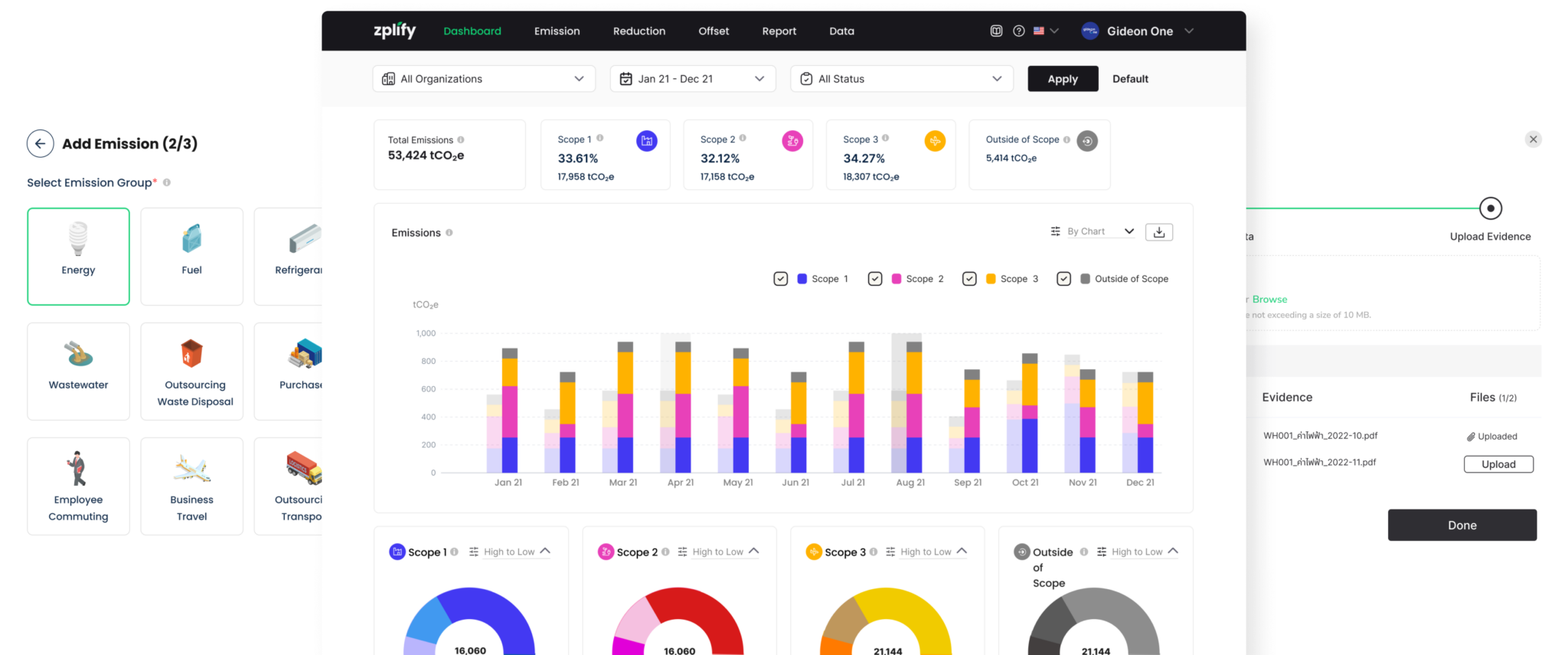
Task: Click the Scope 1 blue badge icon
Action: click(647, 141)
